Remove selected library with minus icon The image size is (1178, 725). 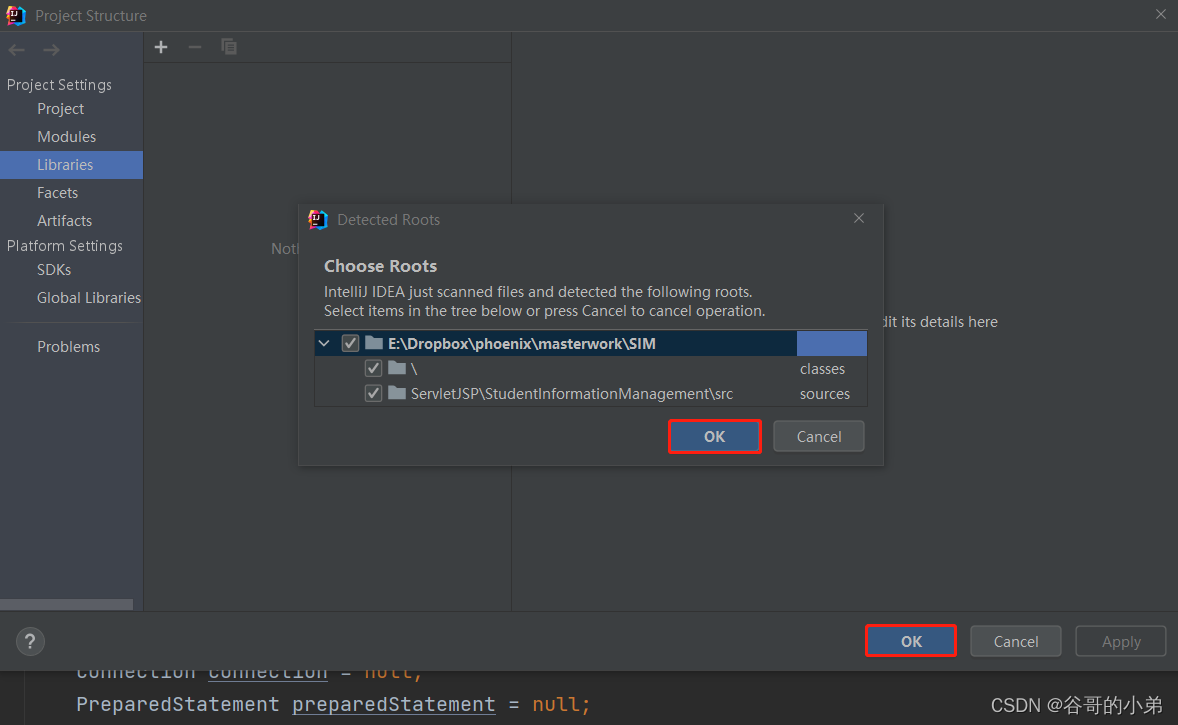pos(195,47)
